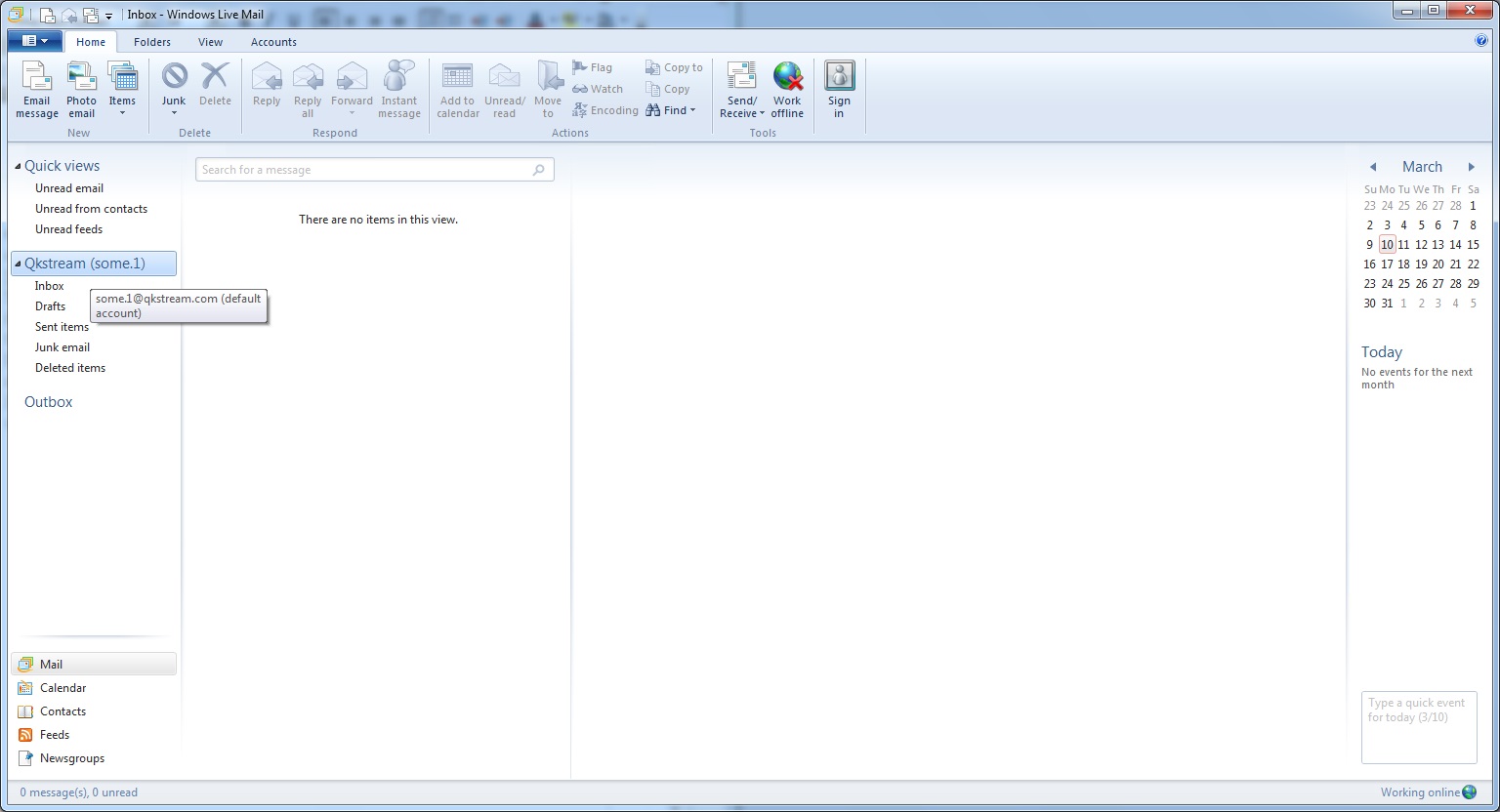Screen dimensions: 1500x812
Task: Select Unread from contacts view
Action: (91, 209)
